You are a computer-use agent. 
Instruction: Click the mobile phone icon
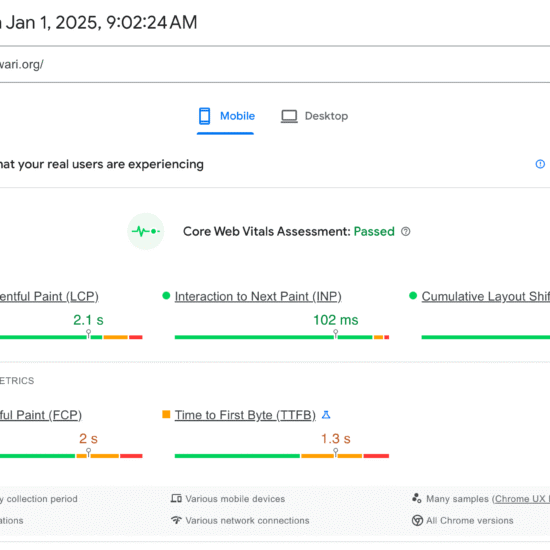click(x=204, y=116)
